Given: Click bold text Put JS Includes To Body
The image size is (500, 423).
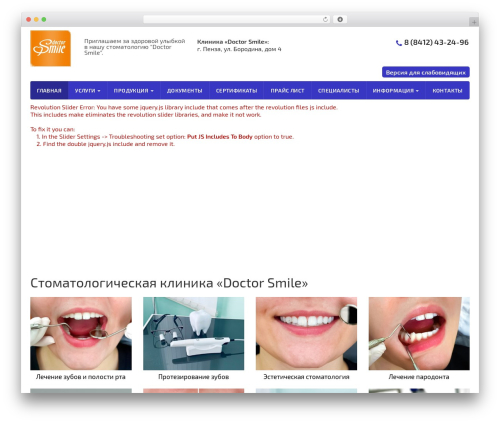Looking at the screenshot, I should [x=220, y=137].
